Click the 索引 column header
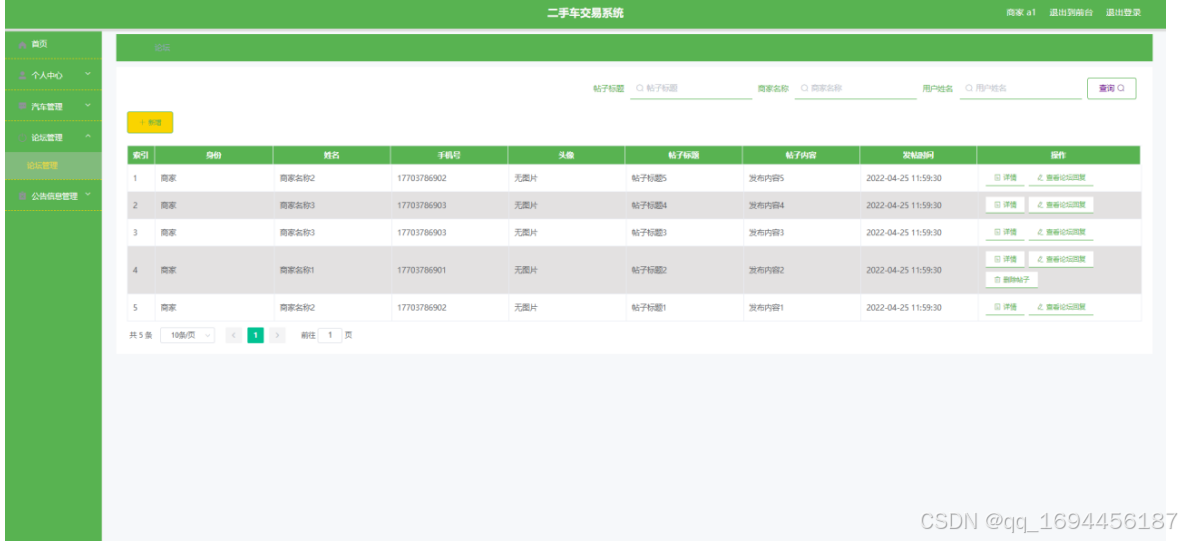 coord(140,155)
